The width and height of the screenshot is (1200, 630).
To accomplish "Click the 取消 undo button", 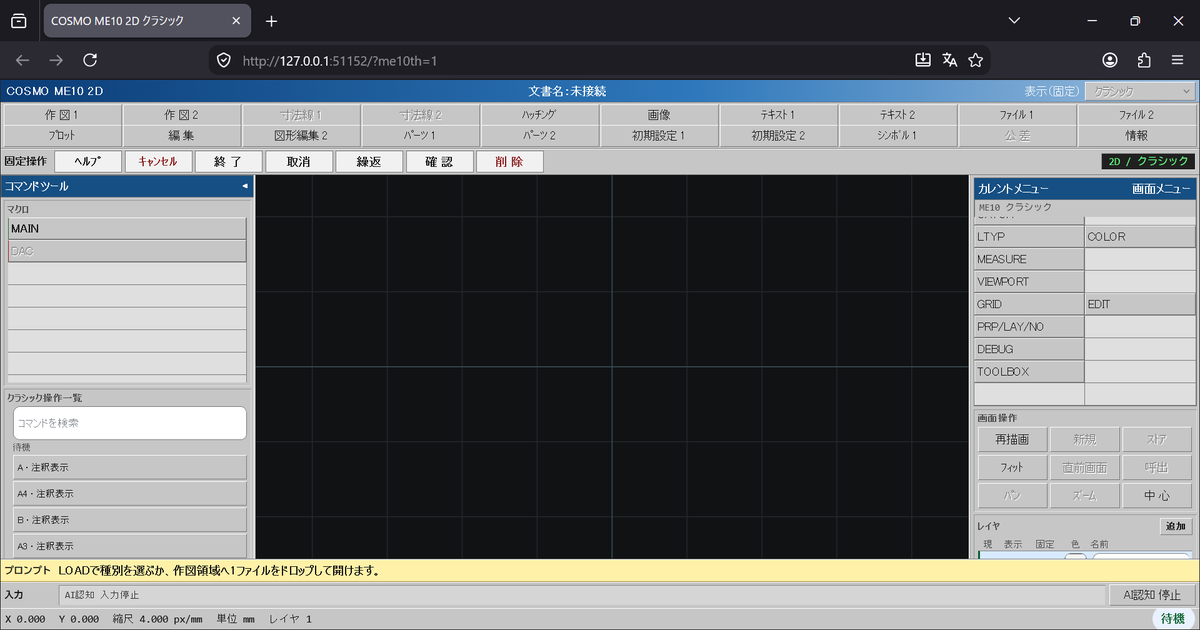I will 298,161.
